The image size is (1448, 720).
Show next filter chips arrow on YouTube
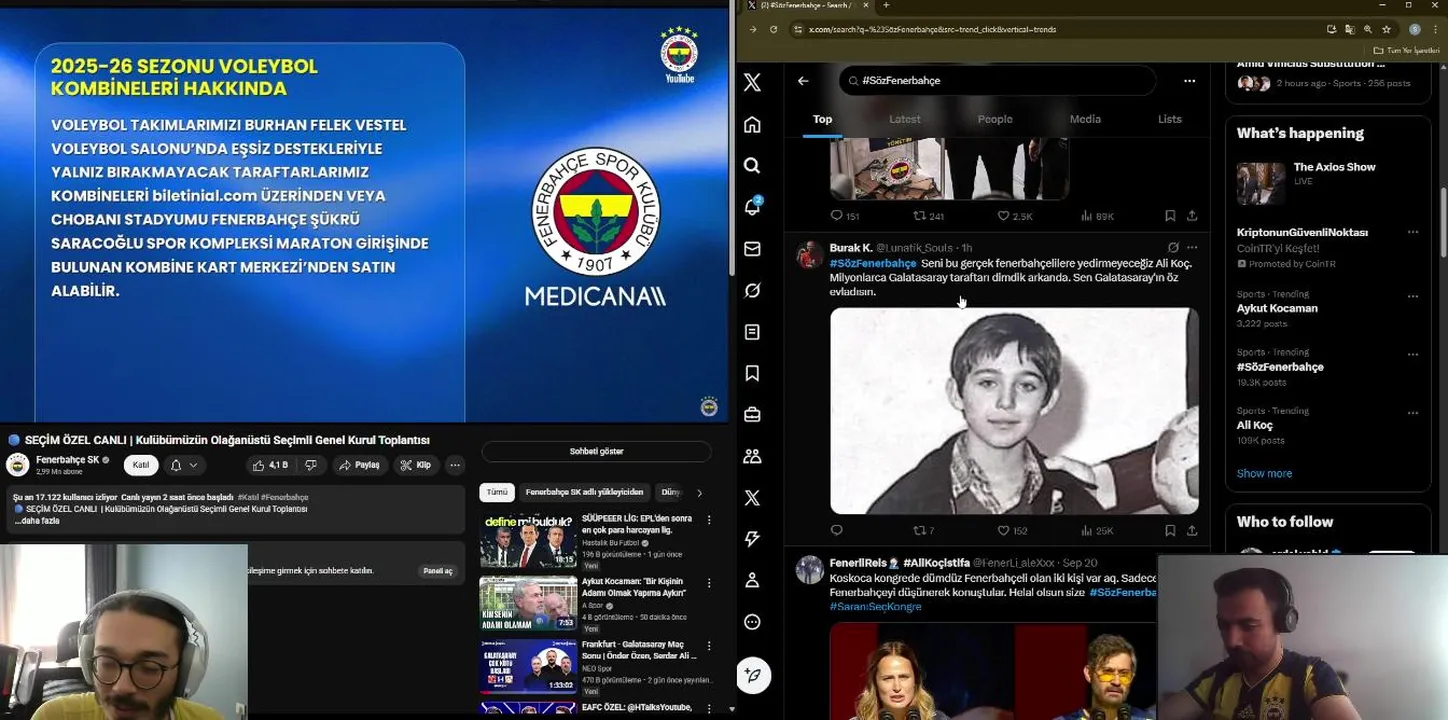(x=699, y=492)
